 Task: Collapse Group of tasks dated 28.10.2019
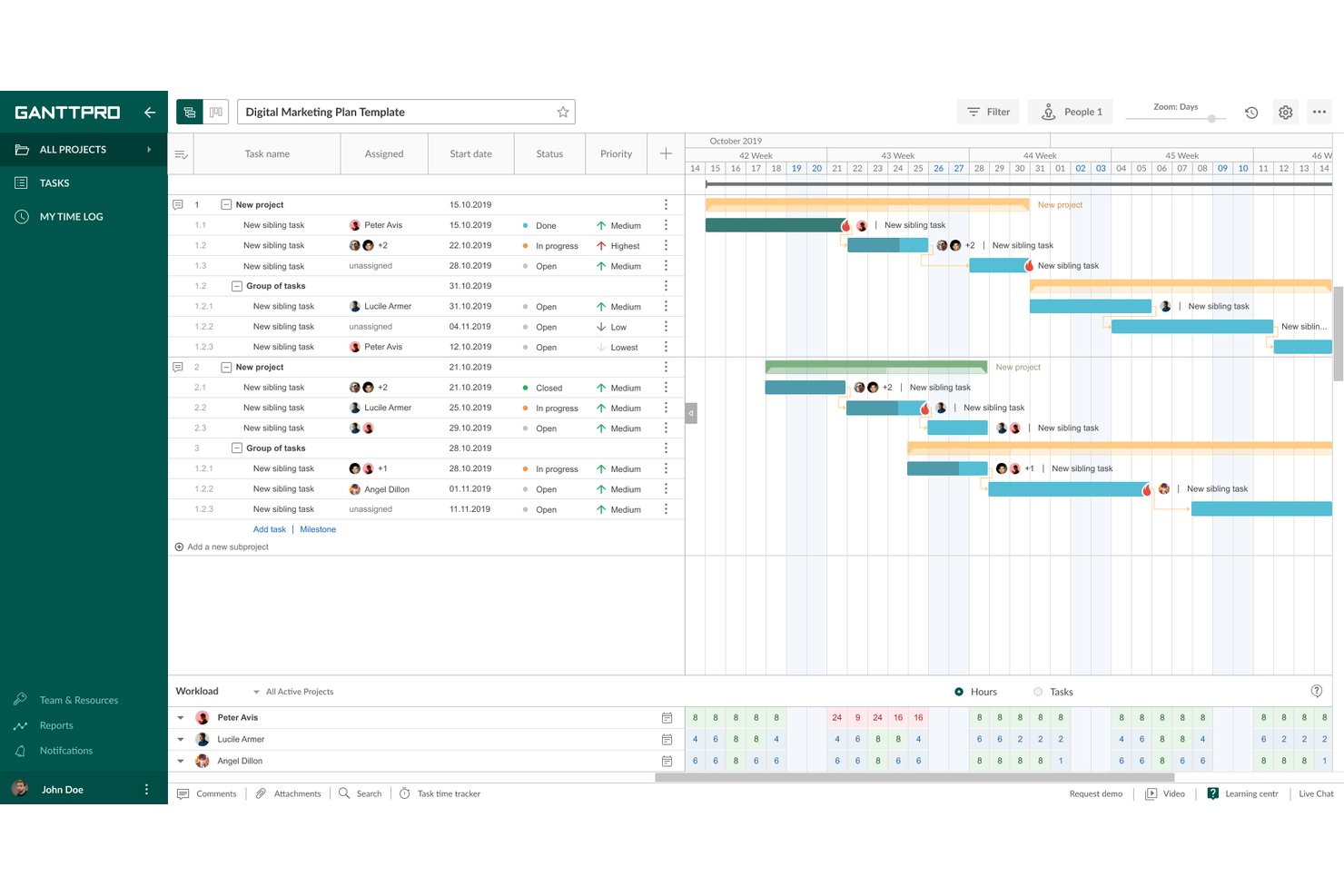(x=237, y=448)
